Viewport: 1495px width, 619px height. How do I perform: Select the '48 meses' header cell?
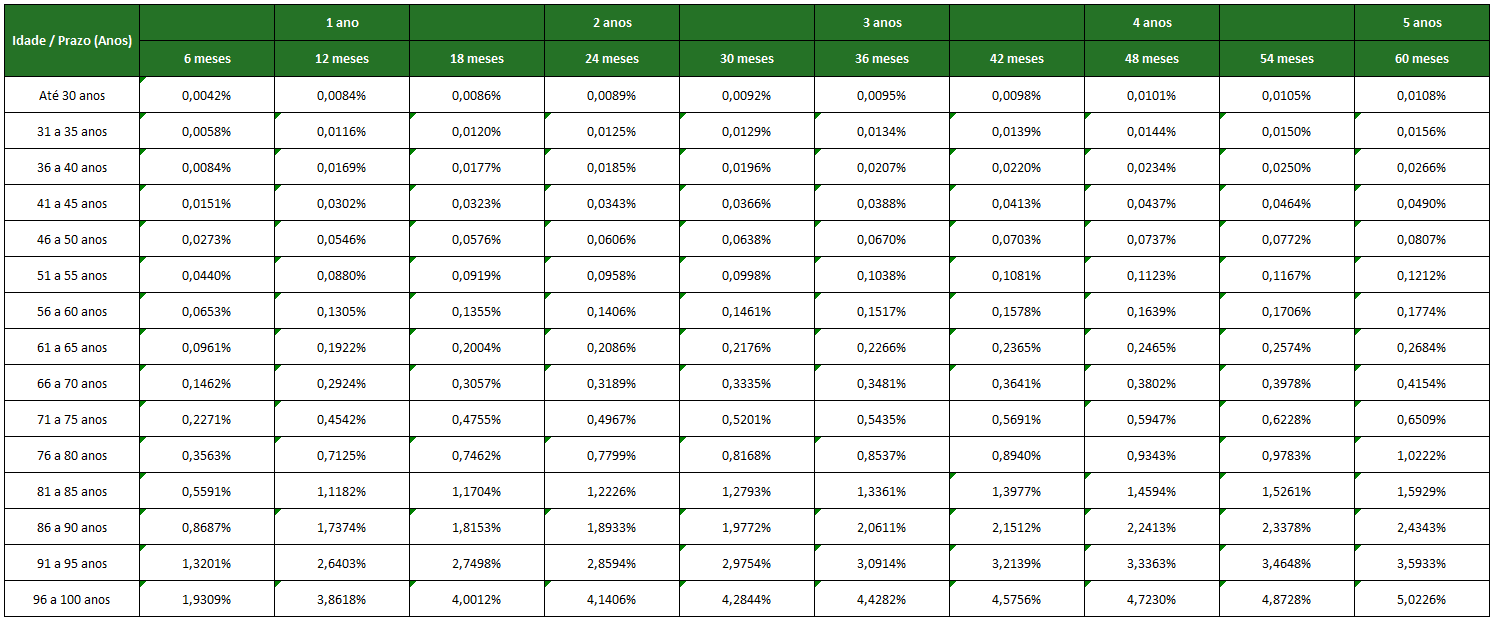(1152, 59)
